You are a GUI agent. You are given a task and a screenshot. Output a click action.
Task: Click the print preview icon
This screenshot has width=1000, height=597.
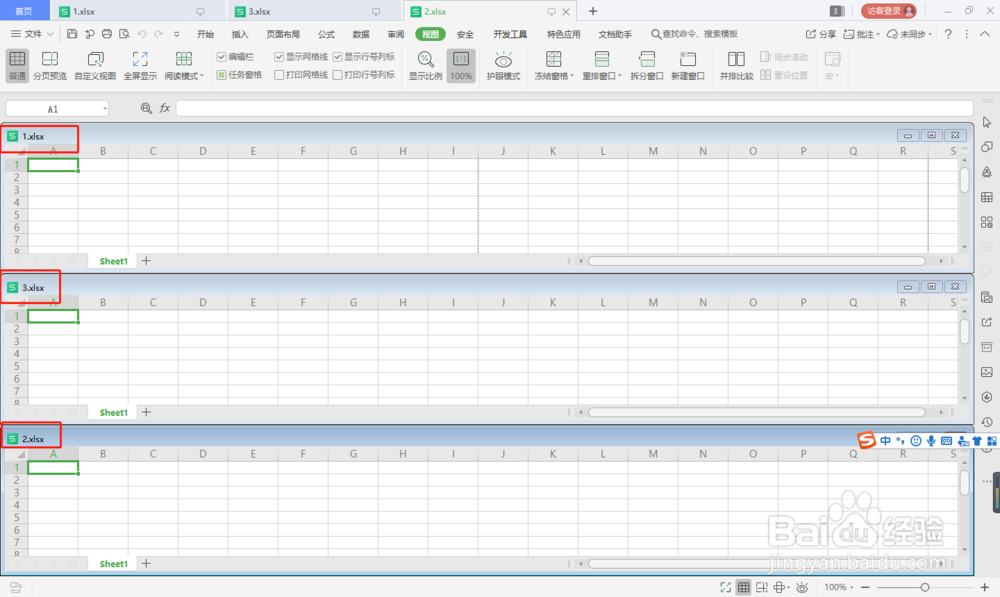pyautogui.click(x=124, y=34)
